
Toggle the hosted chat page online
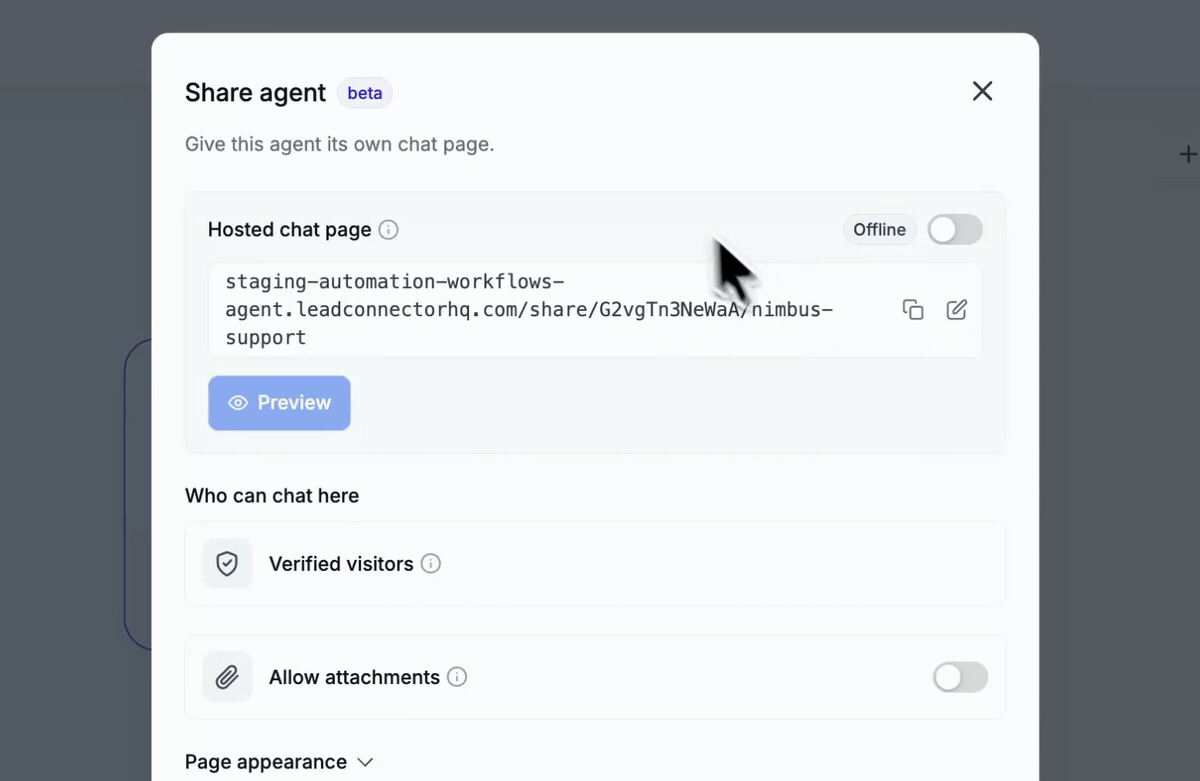click(x=955, y=230)
